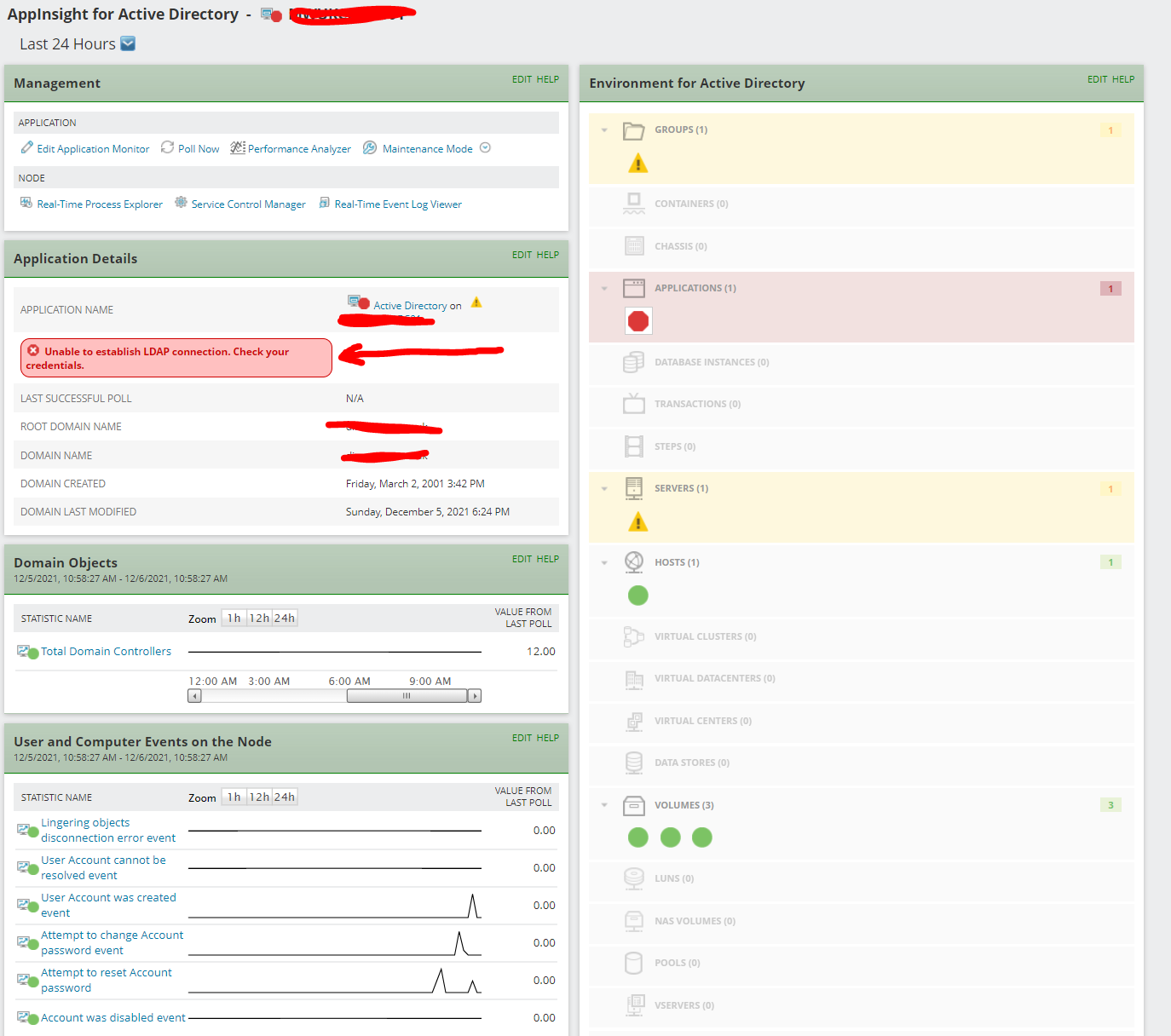Click the Real-Time Event Log Viewer icon
The width and height of the screenshot is (1171, 1036).
(325, 203)
